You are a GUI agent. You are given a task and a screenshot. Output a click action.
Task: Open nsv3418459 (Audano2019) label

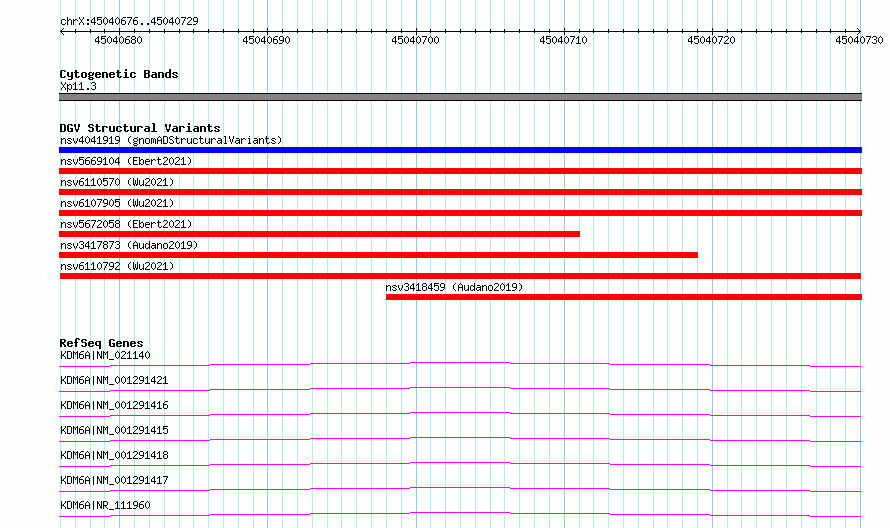[x=454, y=287]
